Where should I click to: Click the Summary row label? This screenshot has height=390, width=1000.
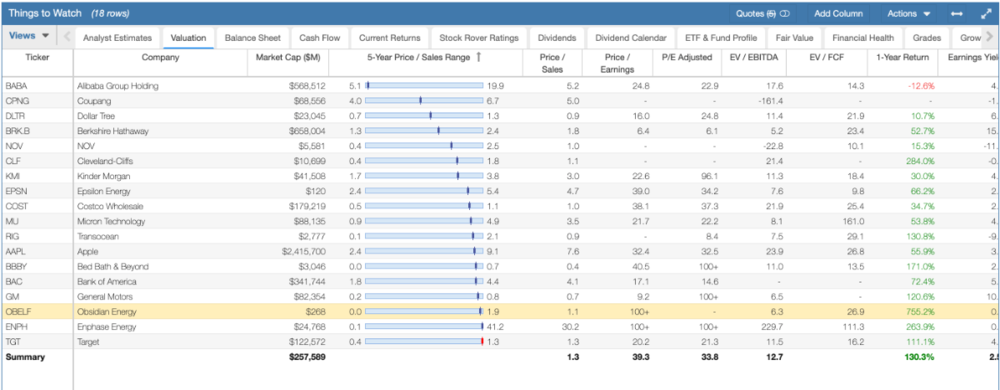[25, 357]
